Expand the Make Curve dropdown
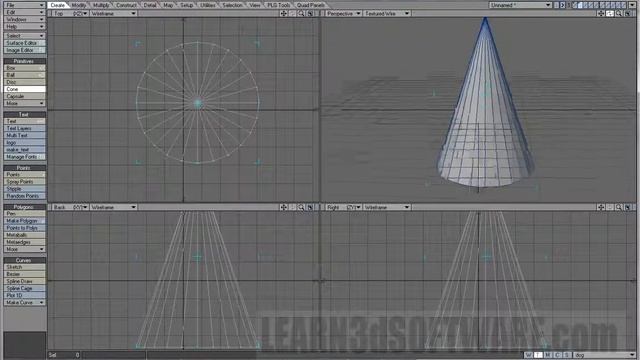 tap(24, 302)
